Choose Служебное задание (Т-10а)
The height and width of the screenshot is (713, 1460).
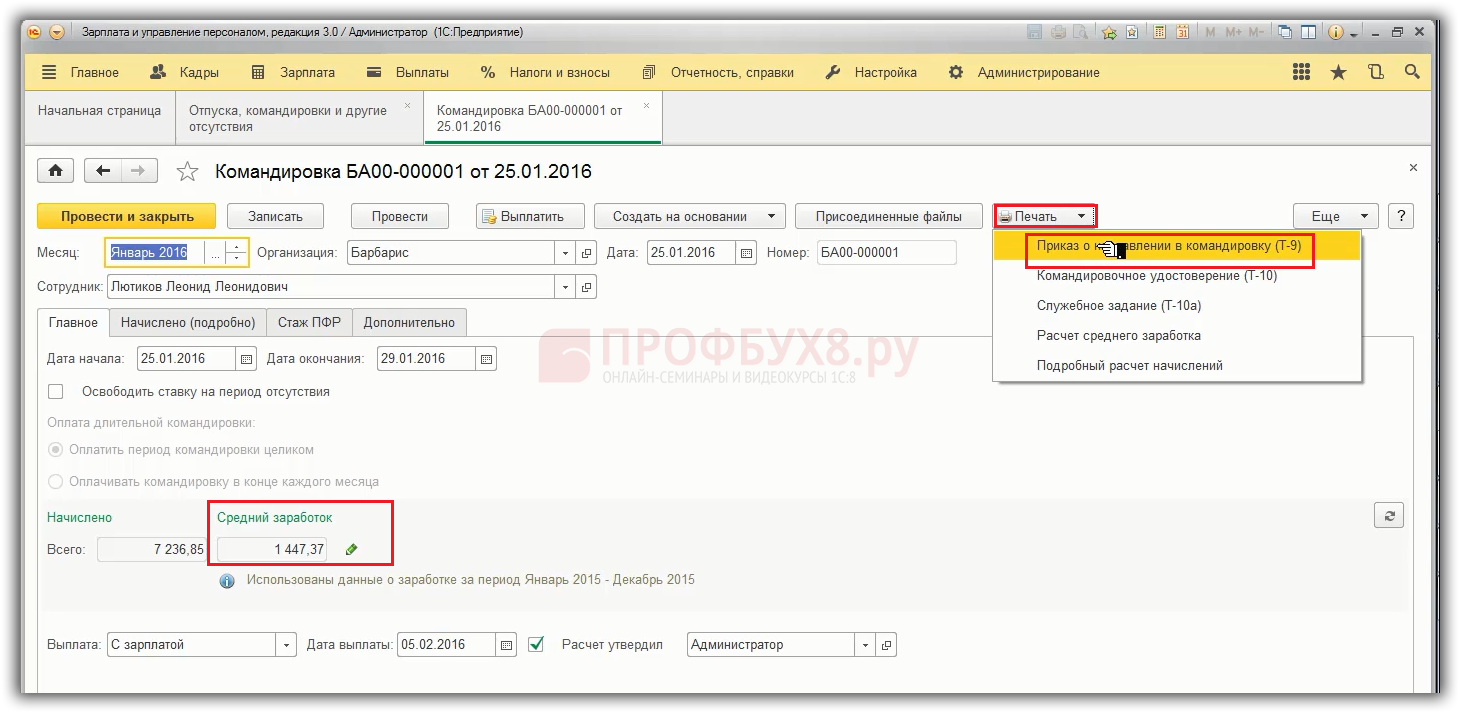(1177, 306)
